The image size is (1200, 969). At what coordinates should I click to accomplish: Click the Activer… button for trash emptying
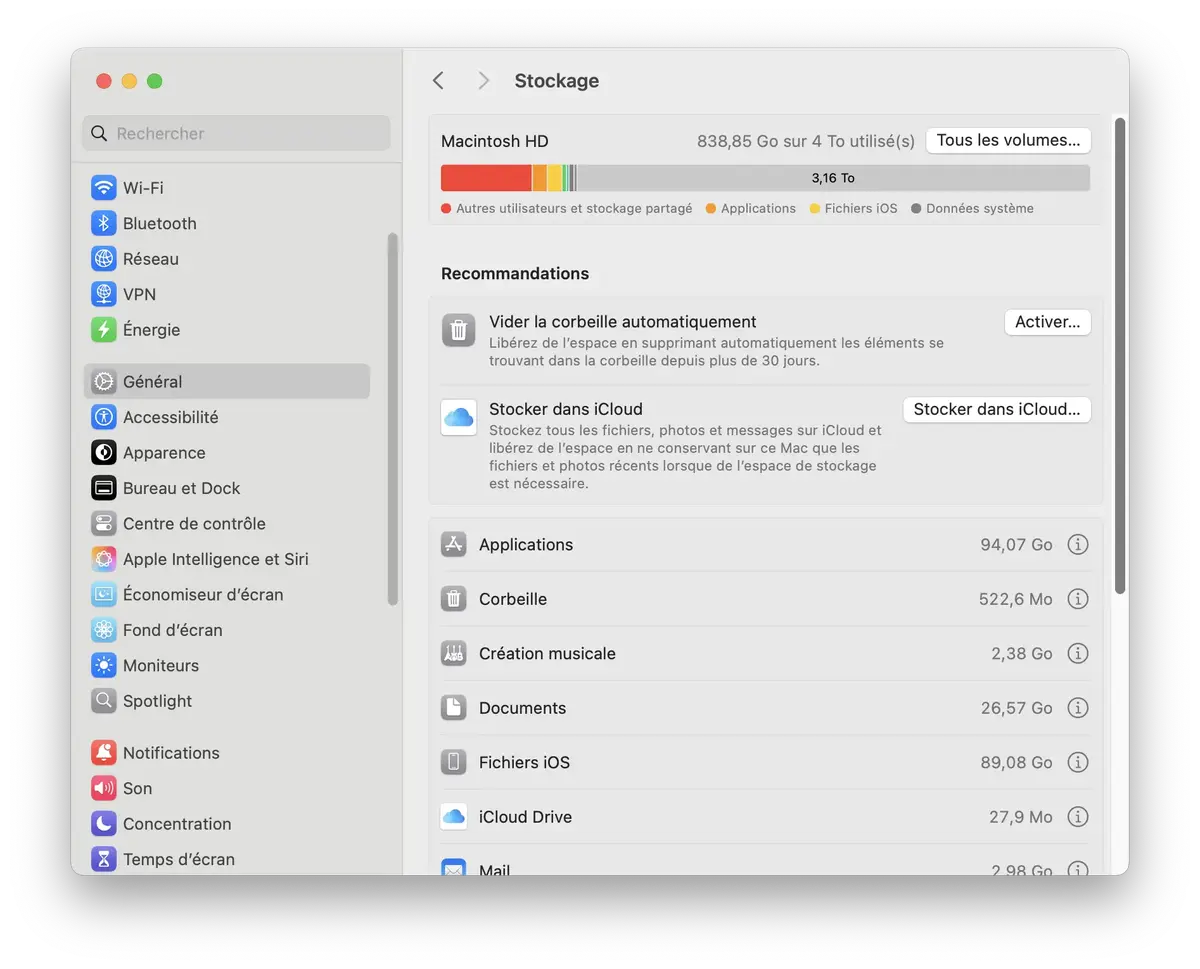pos(1046,322)
